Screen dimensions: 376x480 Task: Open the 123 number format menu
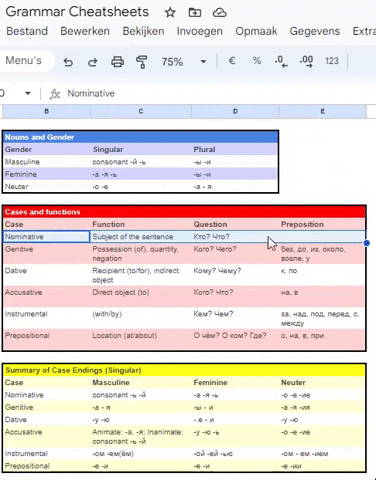coord(332,61)
